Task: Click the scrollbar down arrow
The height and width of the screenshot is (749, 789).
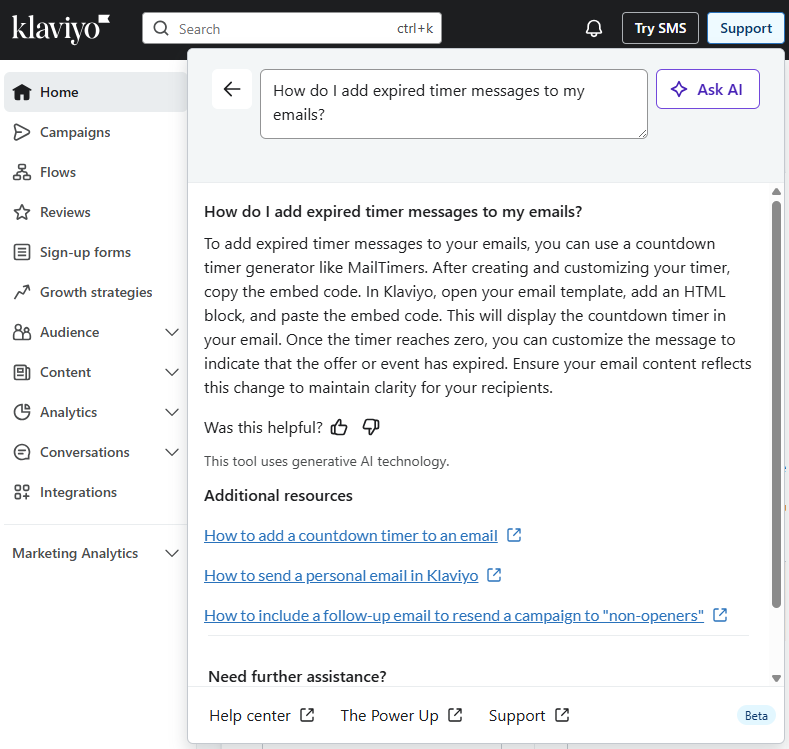Action: [x=776, y=678]
